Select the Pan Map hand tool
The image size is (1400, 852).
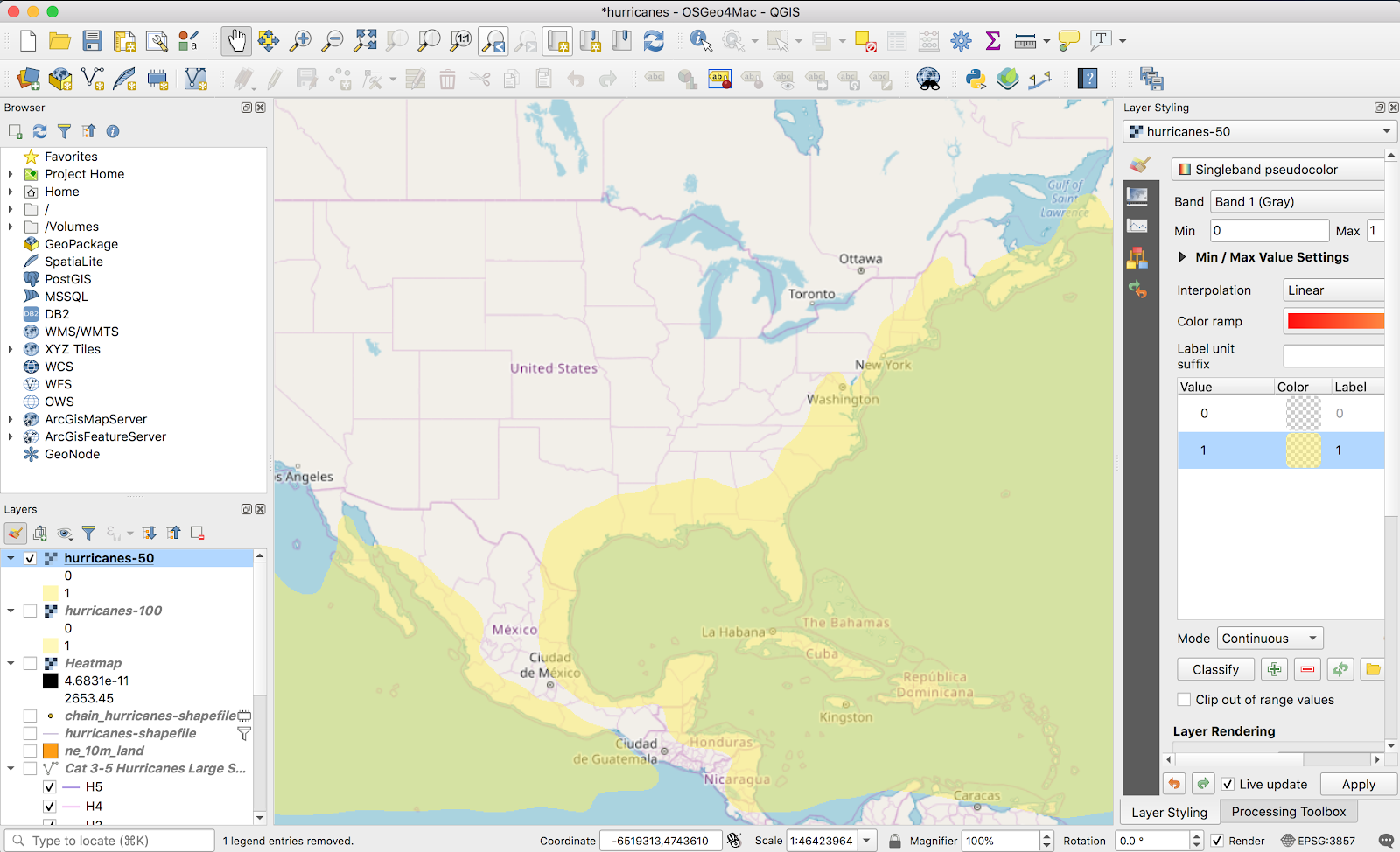tap(236, 41)
